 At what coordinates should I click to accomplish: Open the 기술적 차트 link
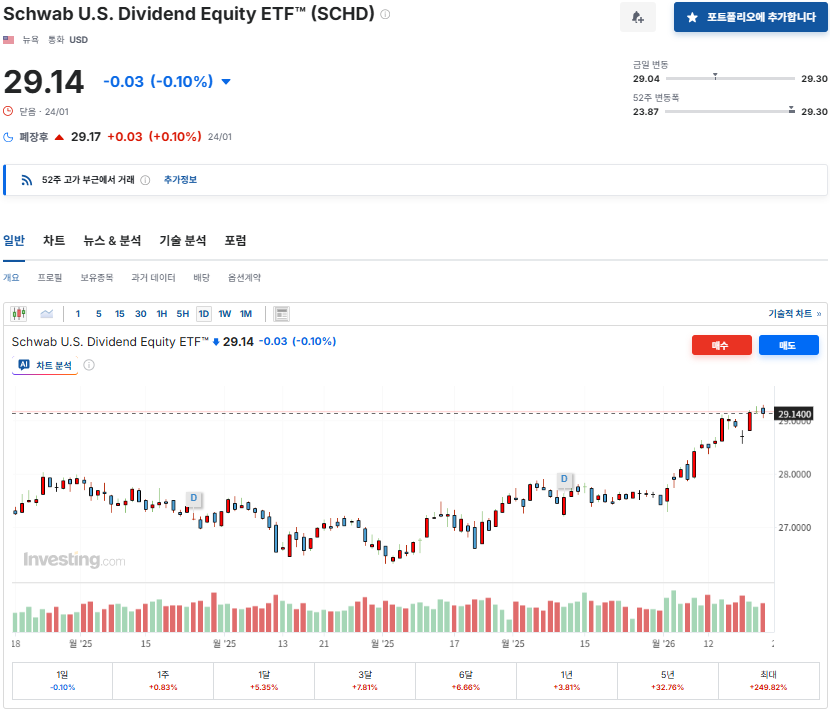(x=795, y=313)
